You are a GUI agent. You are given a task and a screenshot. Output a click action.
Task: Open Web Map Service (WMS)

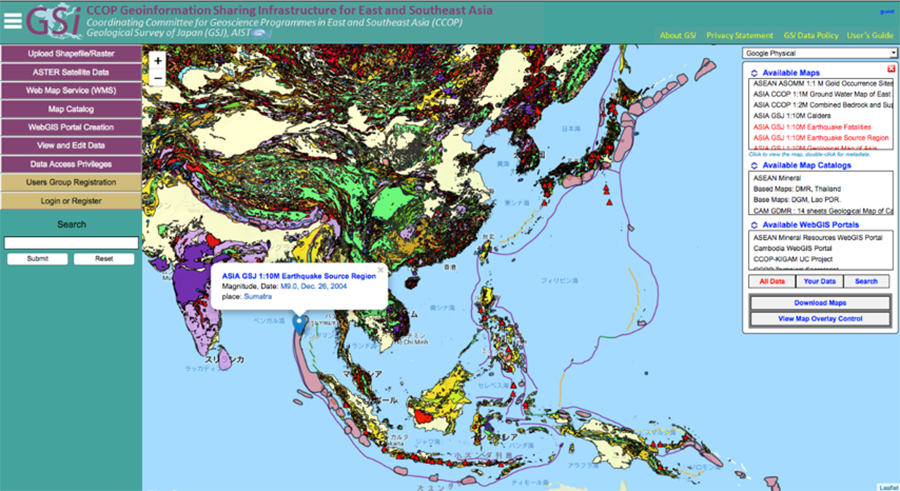(x=71, y=91)
